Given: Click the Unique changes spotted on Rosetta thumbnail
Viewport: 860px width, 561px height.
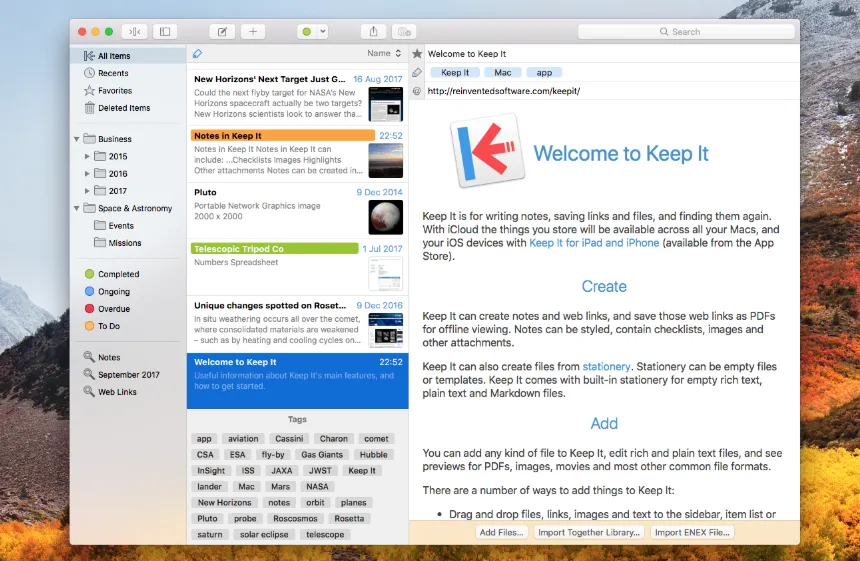Looking at the screenshot, I should coord(386,330).
